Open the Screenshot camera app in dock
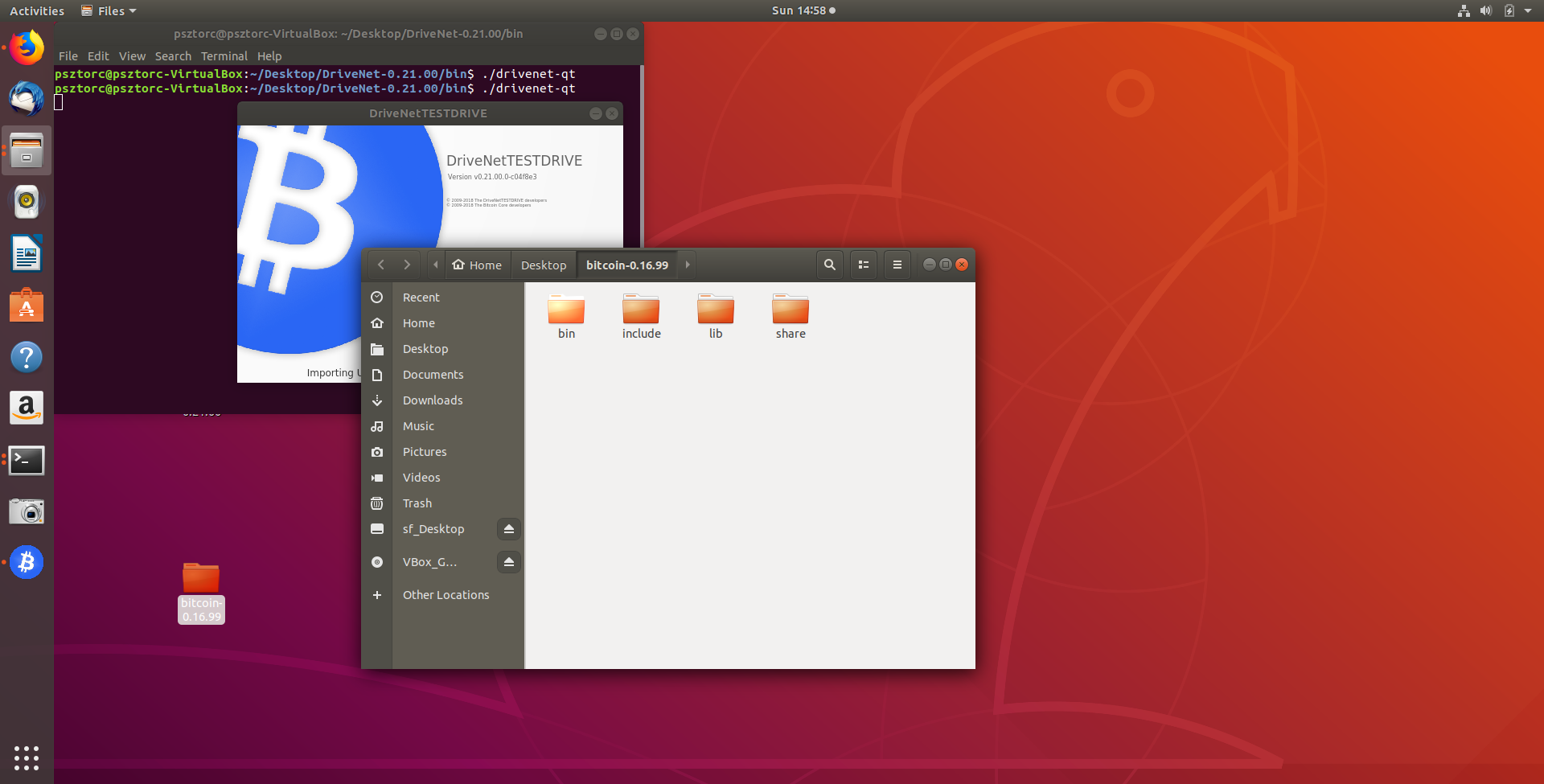The height and width of the screenshot is (784, 1544). tap(27, 511)
